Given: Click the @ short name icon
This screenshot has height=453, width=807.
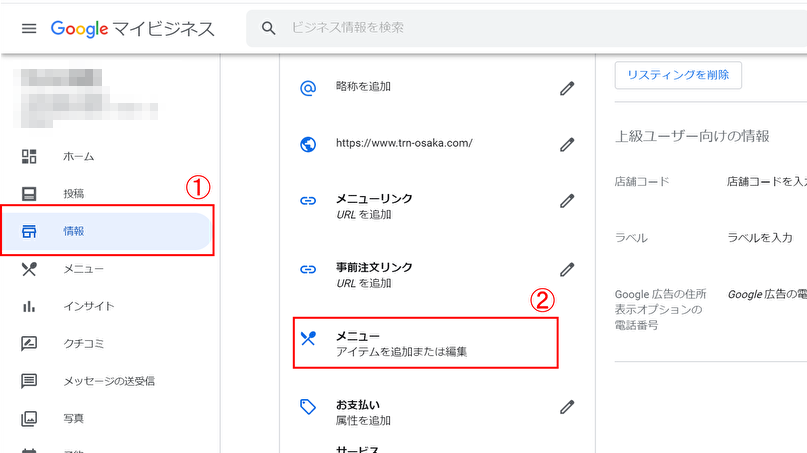Looking at the screenshot, I should click(x=308, y=88).
